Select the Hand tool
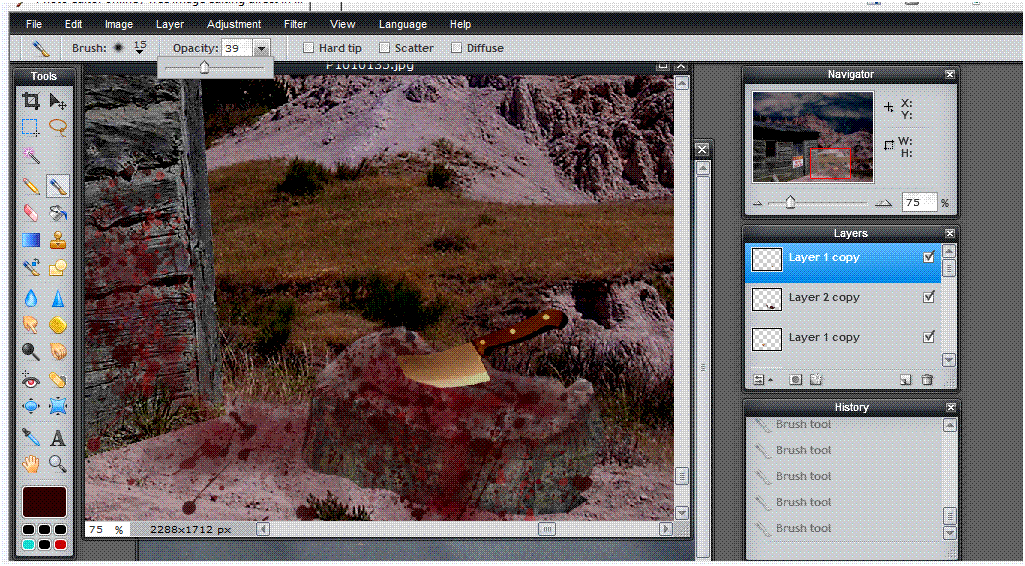 (31, 464)
